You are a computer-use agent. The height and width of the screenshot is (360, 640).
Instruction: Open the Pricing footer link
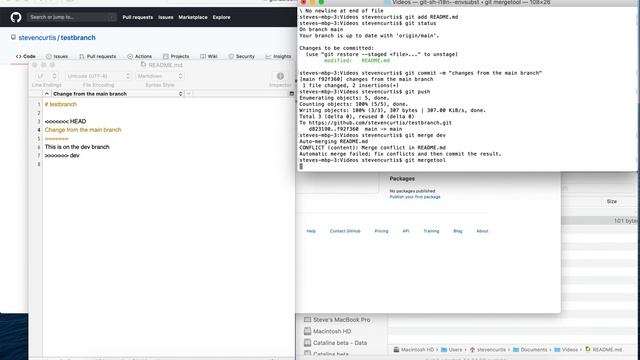point(381,231)
